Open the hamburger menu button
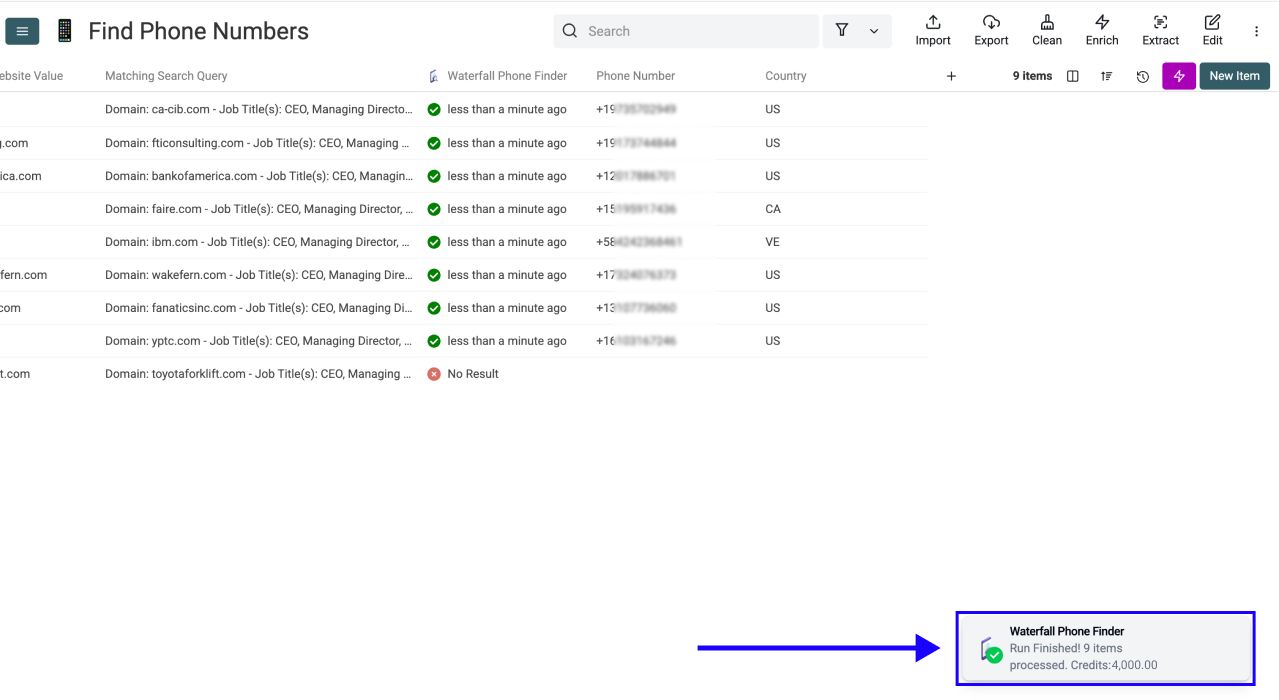The width and height of the screenshot is (1279, 700). (22, 31)
